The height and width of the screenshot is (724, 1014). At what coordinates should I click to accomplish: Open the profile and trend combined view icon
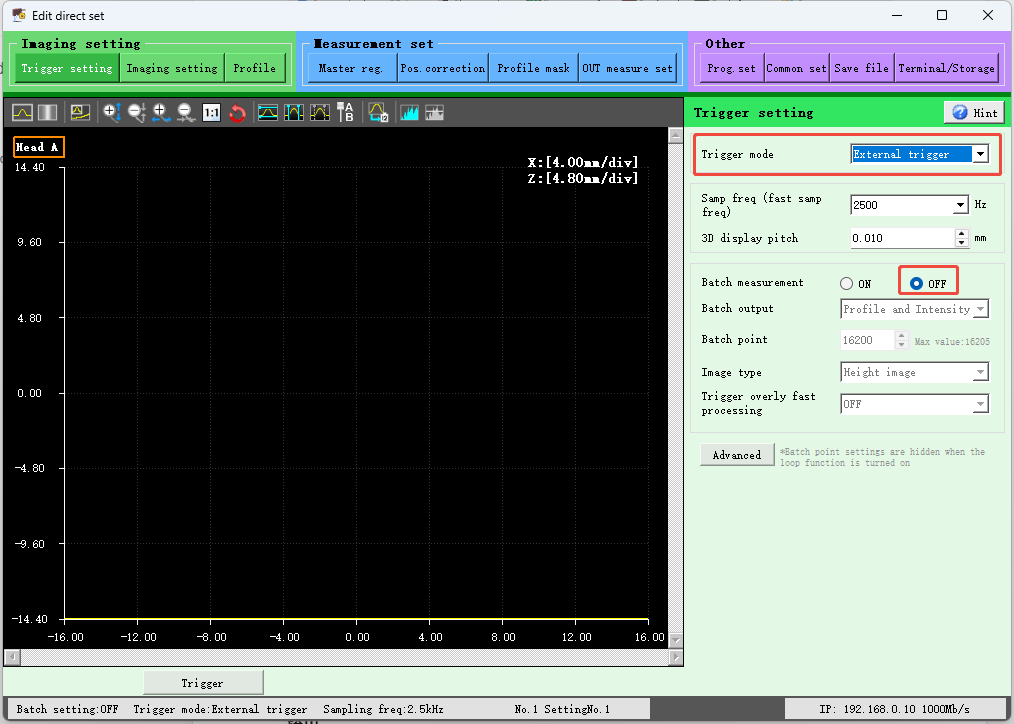point(80,113)
